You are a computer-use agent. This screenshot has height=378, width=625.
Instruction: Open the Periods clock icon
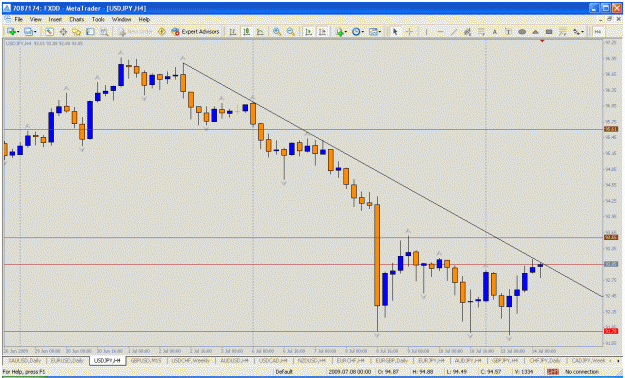point(356,32)
